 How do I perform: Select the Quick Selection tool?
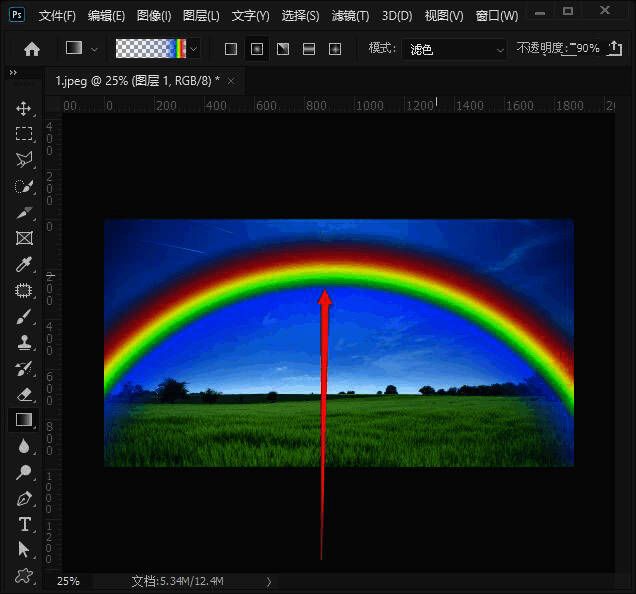coord(24,186)
